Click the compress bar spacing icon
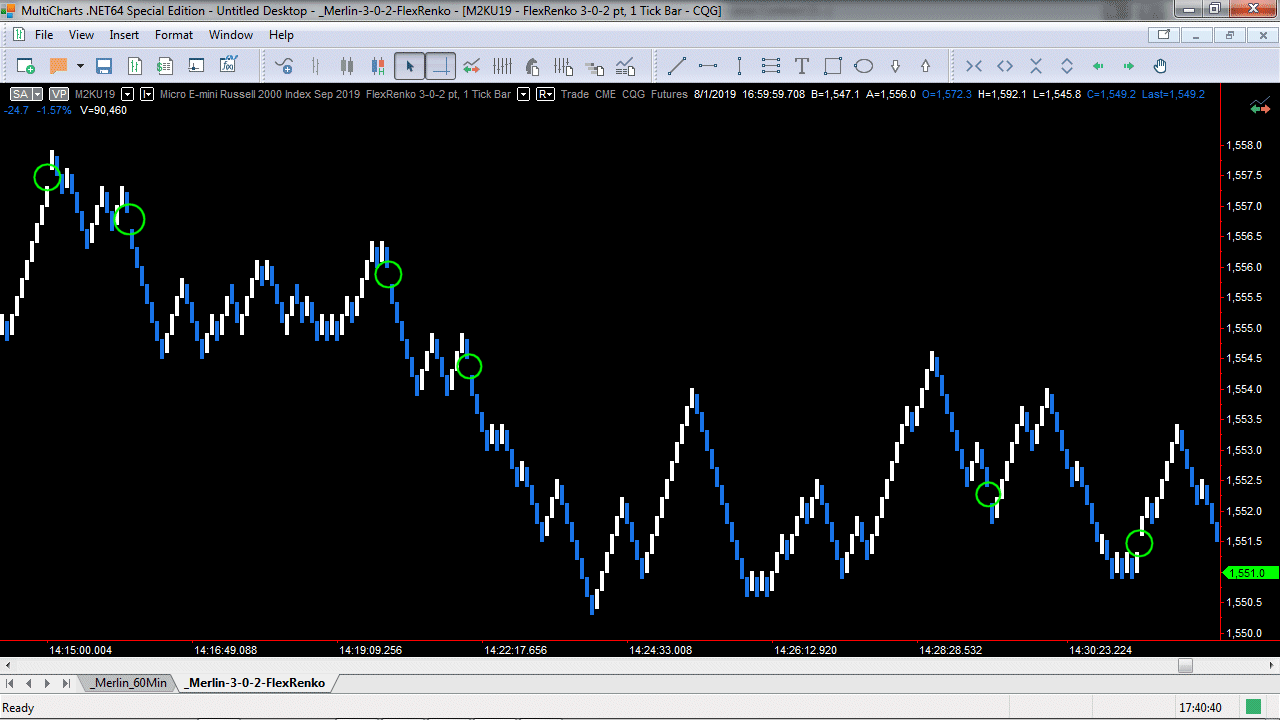This screenshot has height=720, width=1280. [974, 66]
